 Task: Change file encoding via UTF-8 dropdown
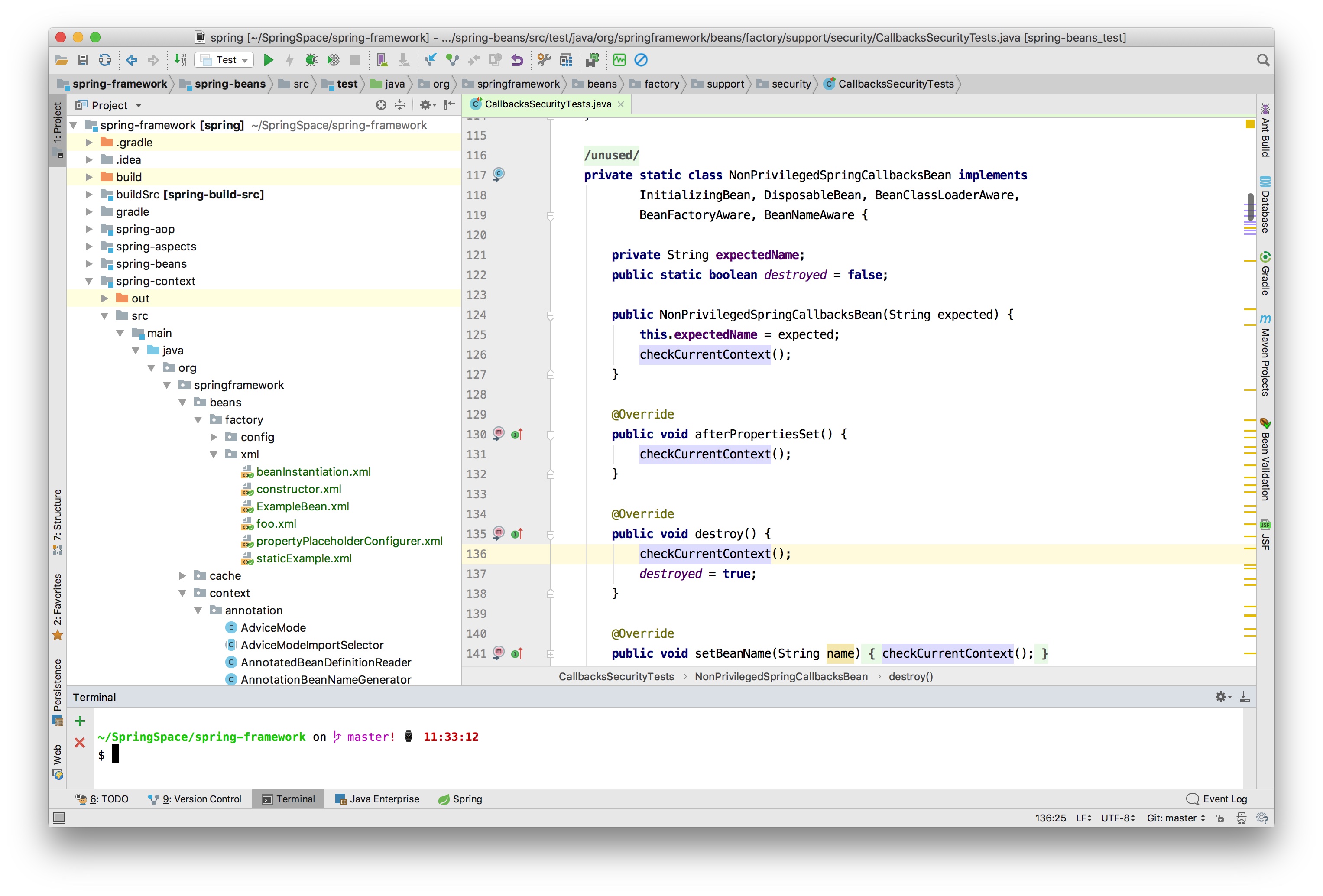1118,818
